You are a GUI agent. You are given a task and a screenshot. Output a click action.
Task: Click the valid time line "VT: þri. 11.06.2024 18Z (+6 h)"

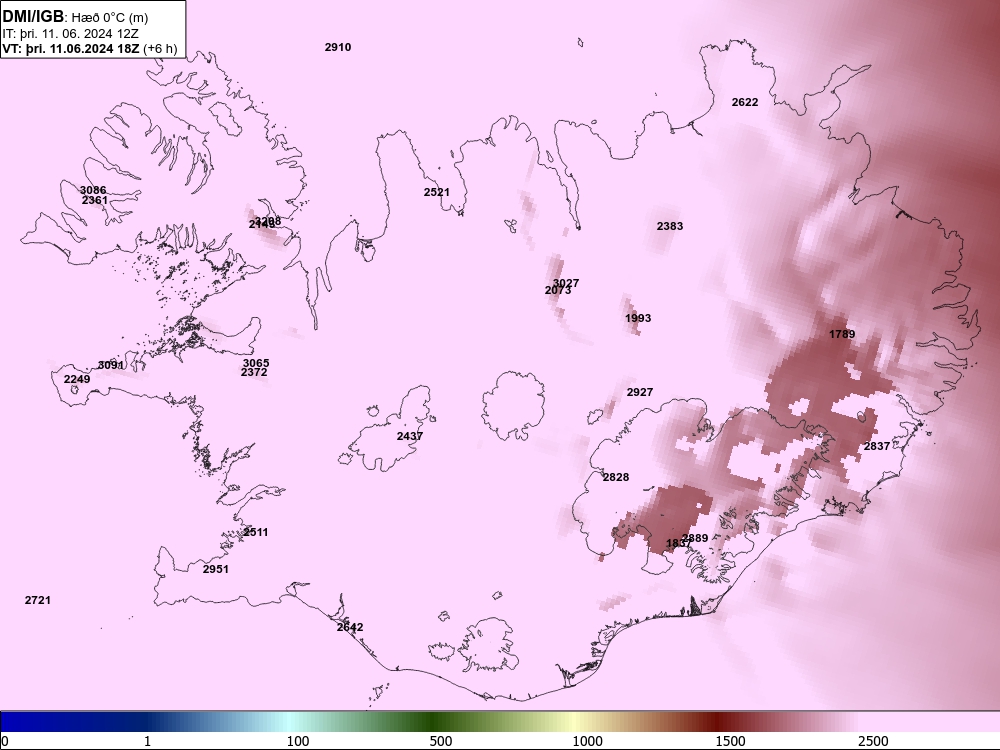[90, 48]
